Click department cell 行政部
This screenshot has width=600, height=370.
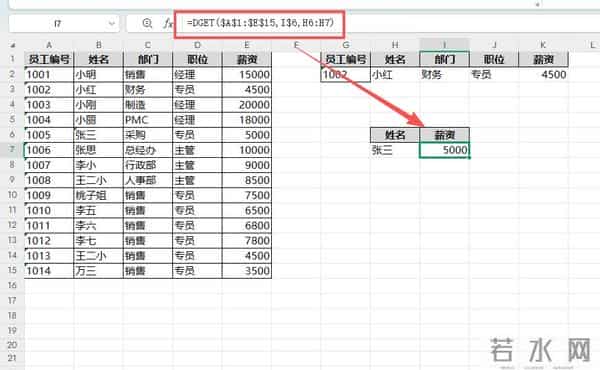coord(148,165)
